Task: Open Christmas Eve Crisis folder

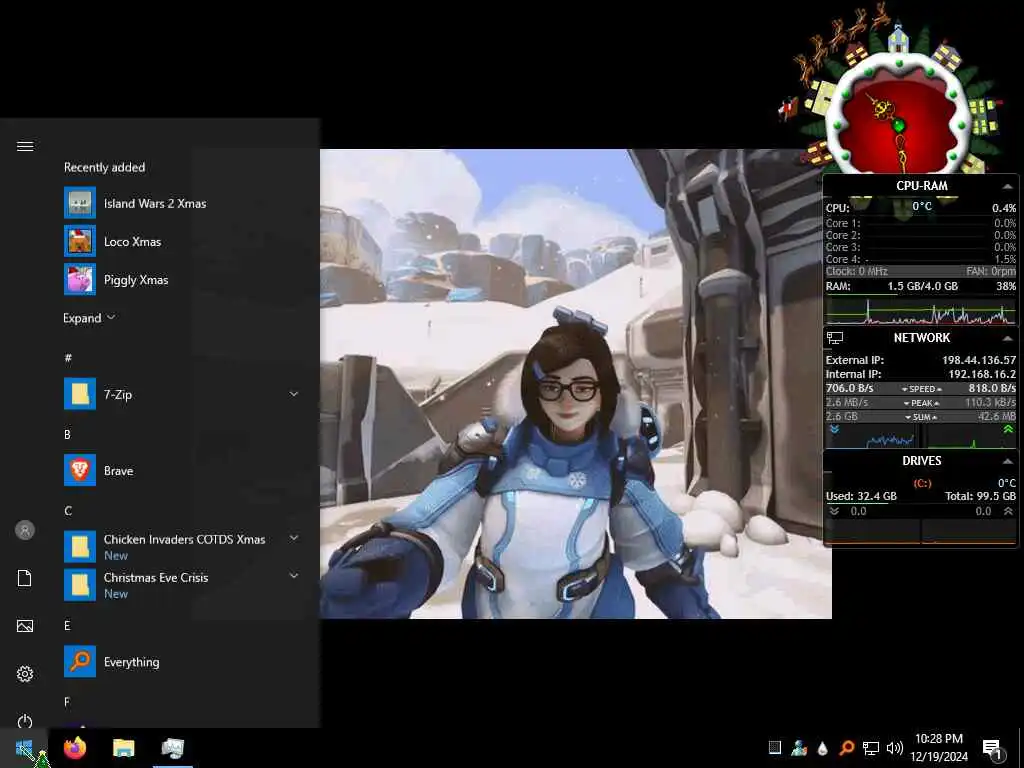Action: [x=80, y=585]
